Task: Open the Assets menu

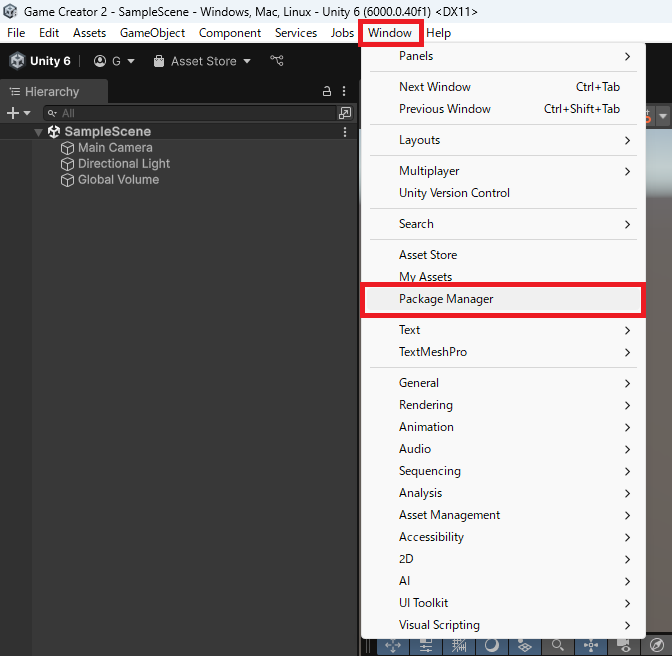Action: [89, 33]
